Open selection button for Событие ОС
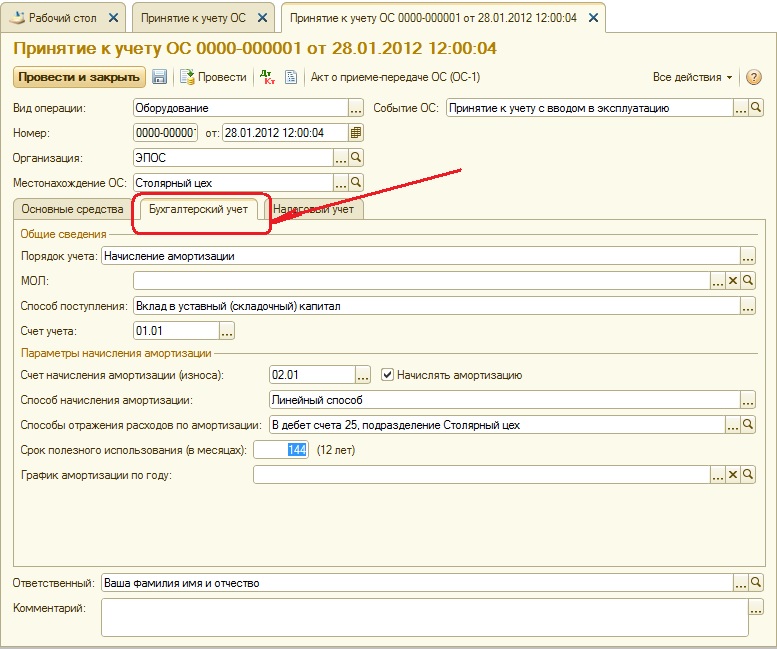Screen dimensions: 777x649 pos(741,108)
